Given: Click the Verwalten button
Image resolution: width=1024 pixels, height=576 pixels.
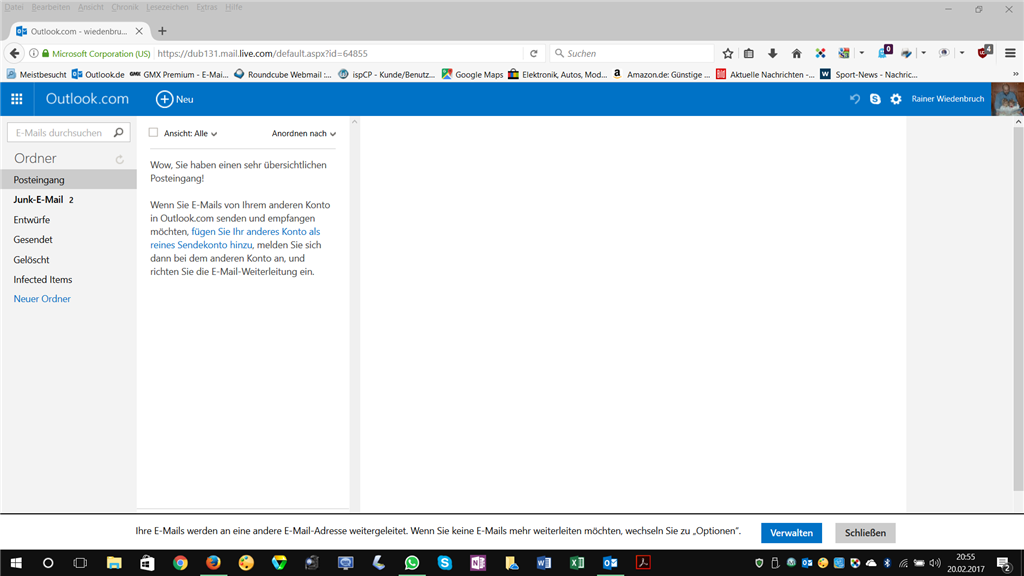Looking at the screenshot, I should coord(792,533).
